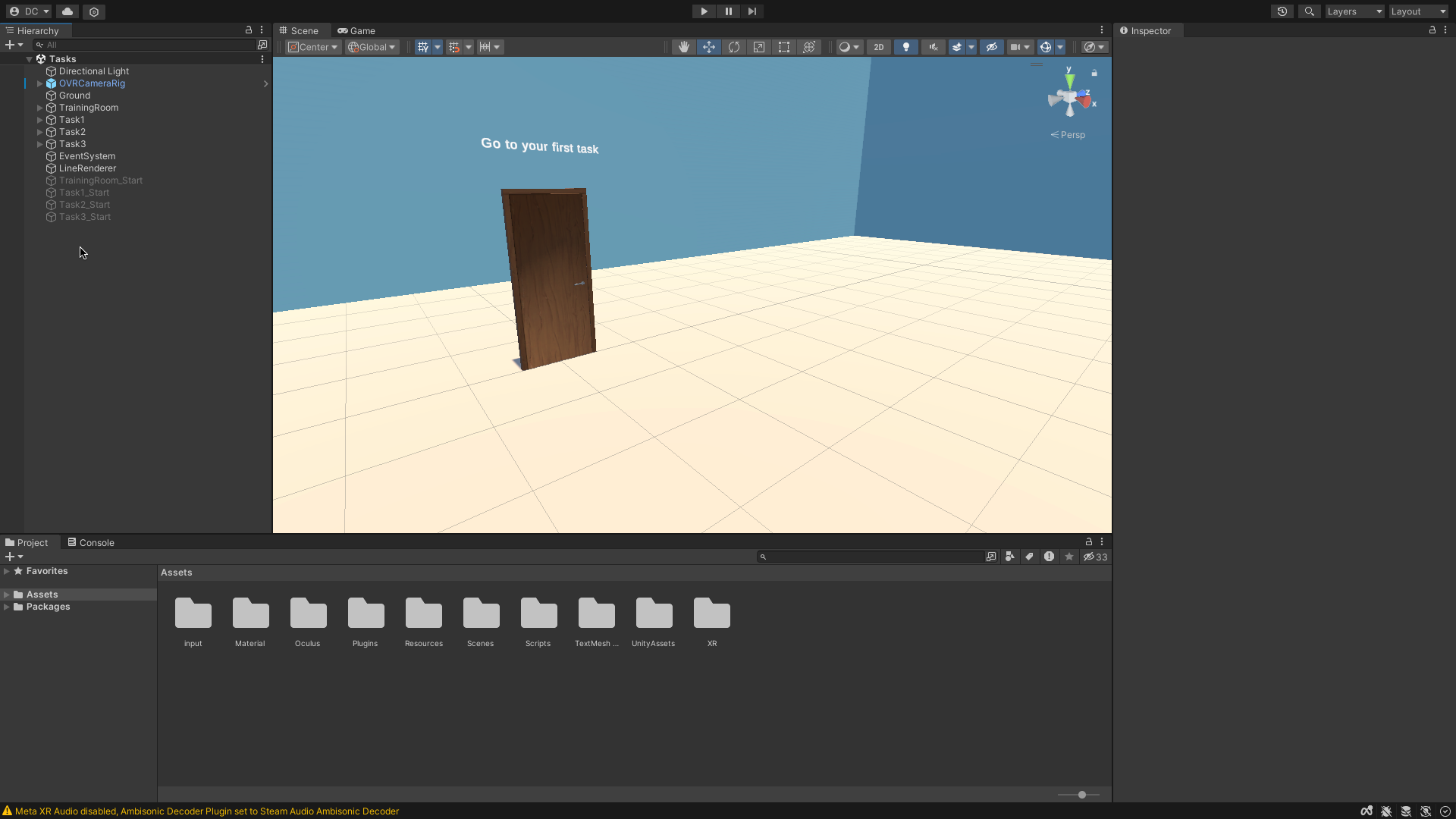This screenshot has height=819, width=1456.
Task: Click the search icon near Layers dropdown
Action: tap(1309, 11)
